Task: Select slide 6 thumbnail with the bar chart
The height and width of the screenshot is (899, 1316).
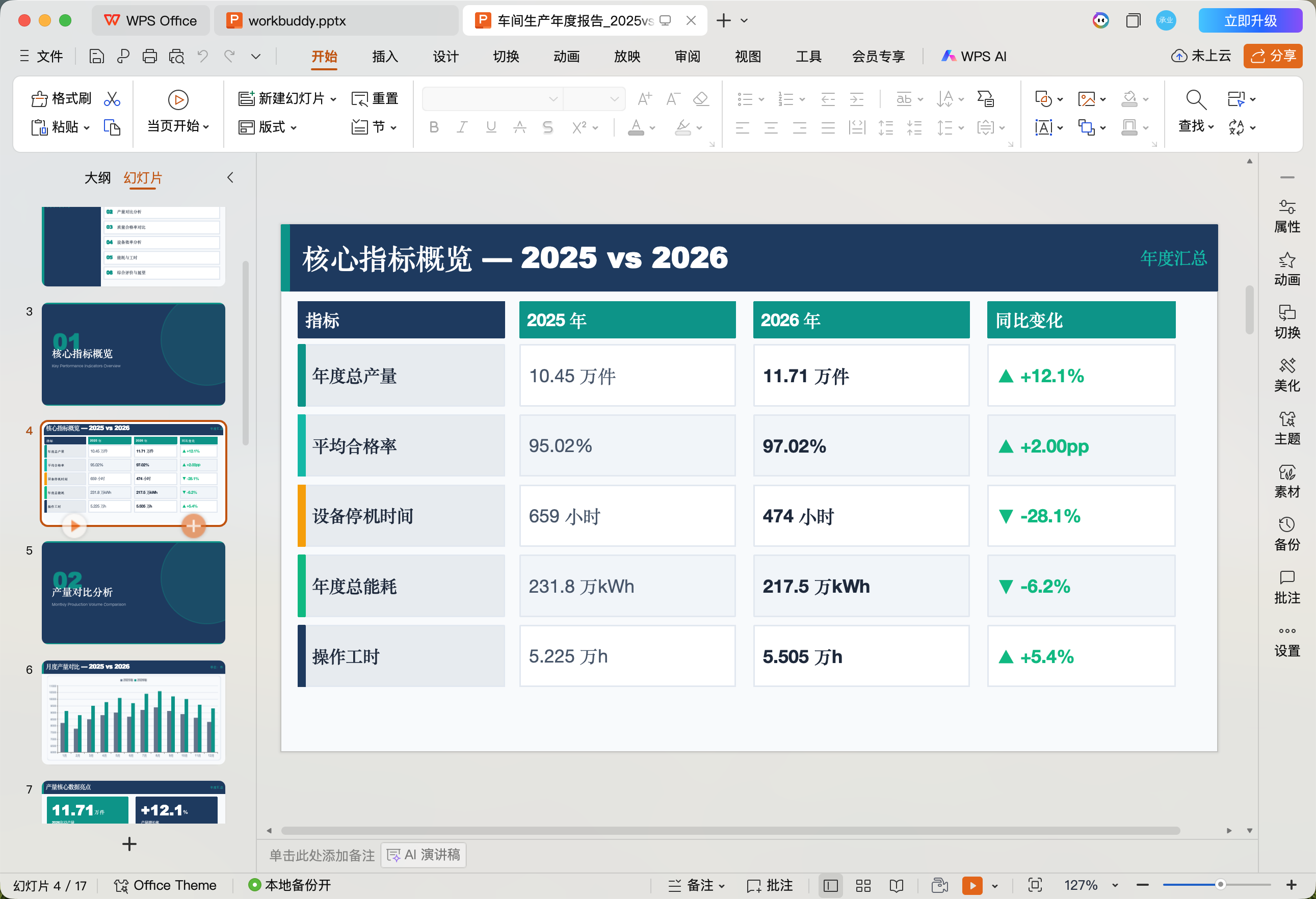Action: coord(133,712)
